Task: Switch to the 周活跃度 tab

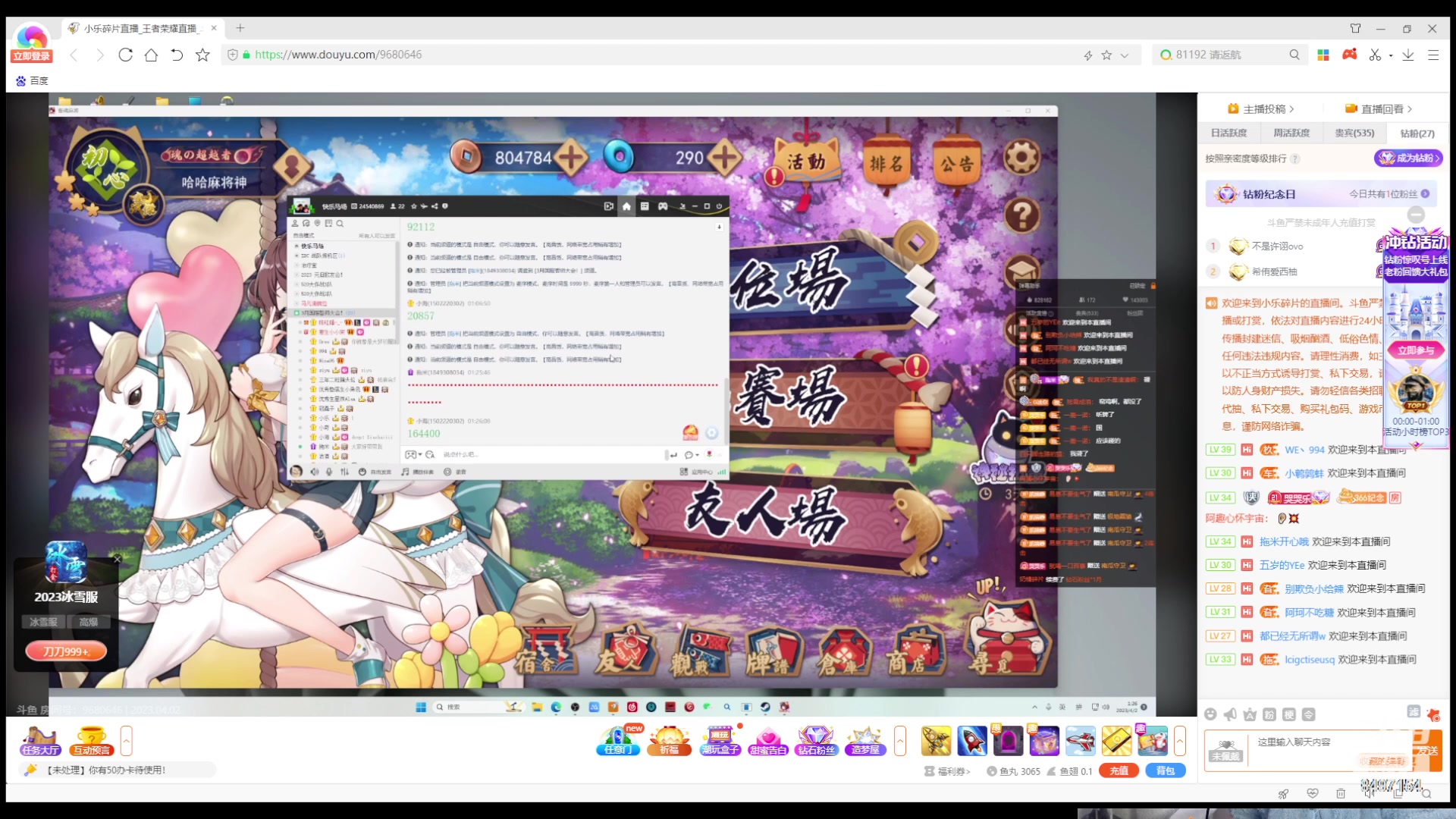Action: pyautogui.click(x=1291, y=133)
